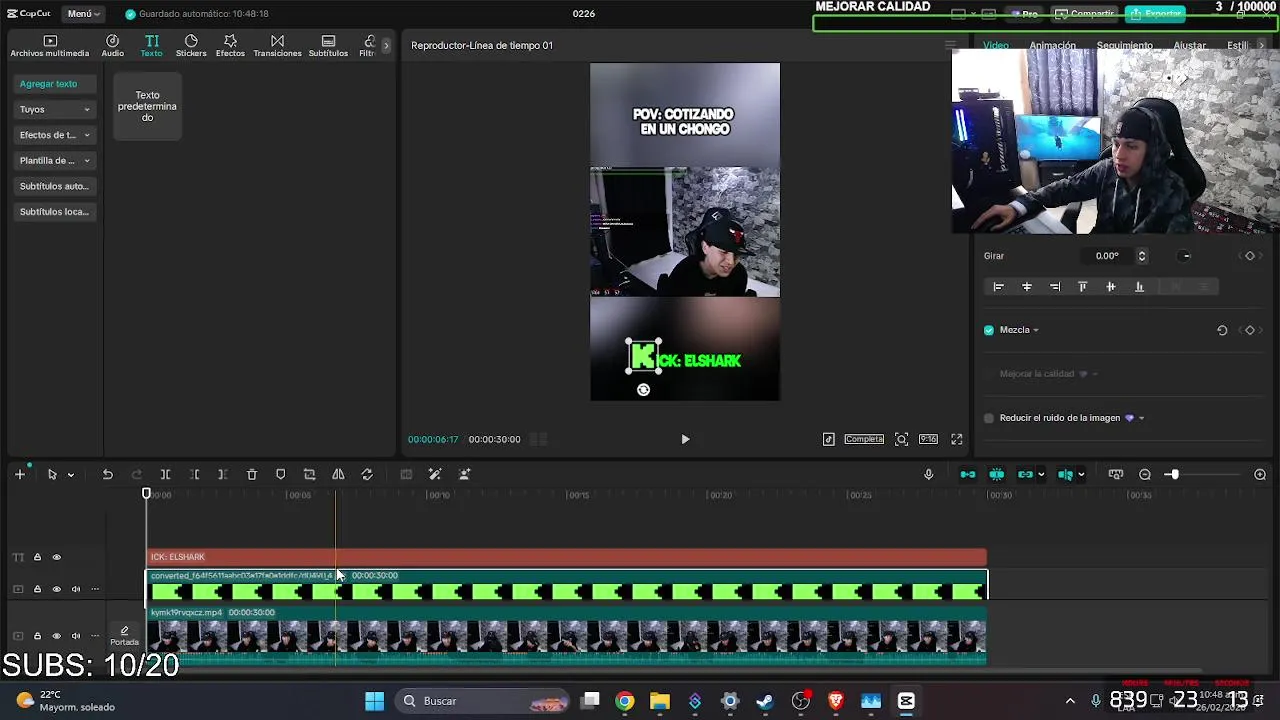The width and height of the screenshot is (1280, 720).
Task: Click the preview zoom-to-fit icon
Action: click(x=901, y=439)
